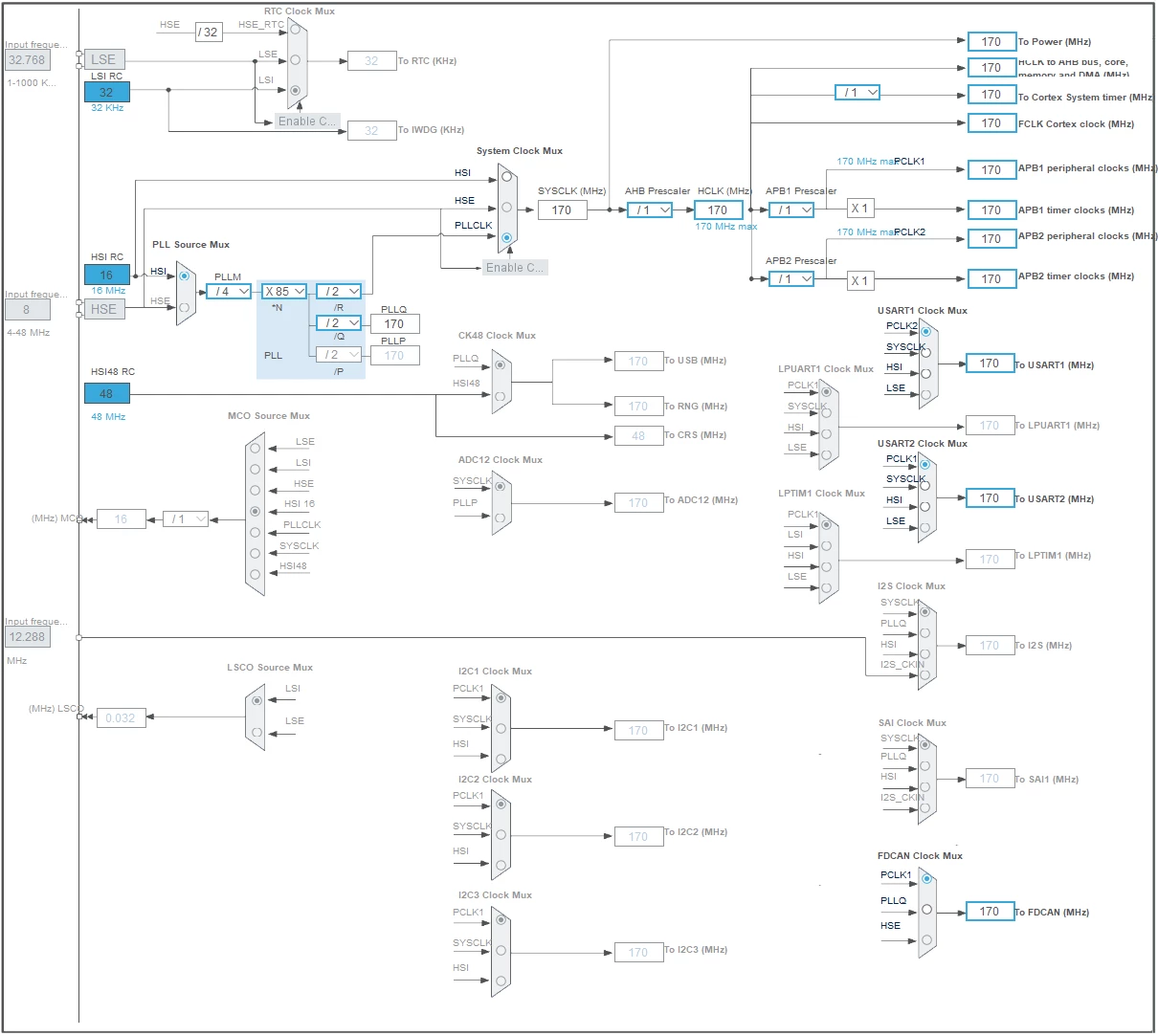Click the LSE oscillator block
The width and height of the screenshot is (1158, 1036).
pyautogui.click(x=104, y=59)
